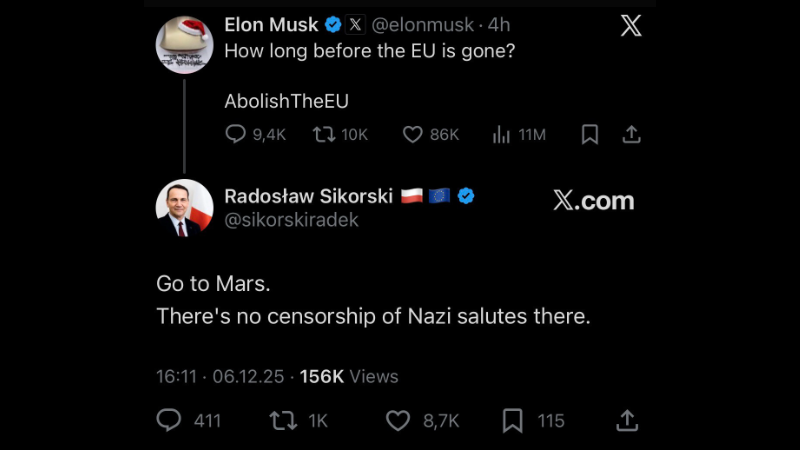Share Elon Musk's post via share icon
Viewport: 800px width, 450px height.
coord(631,134)
